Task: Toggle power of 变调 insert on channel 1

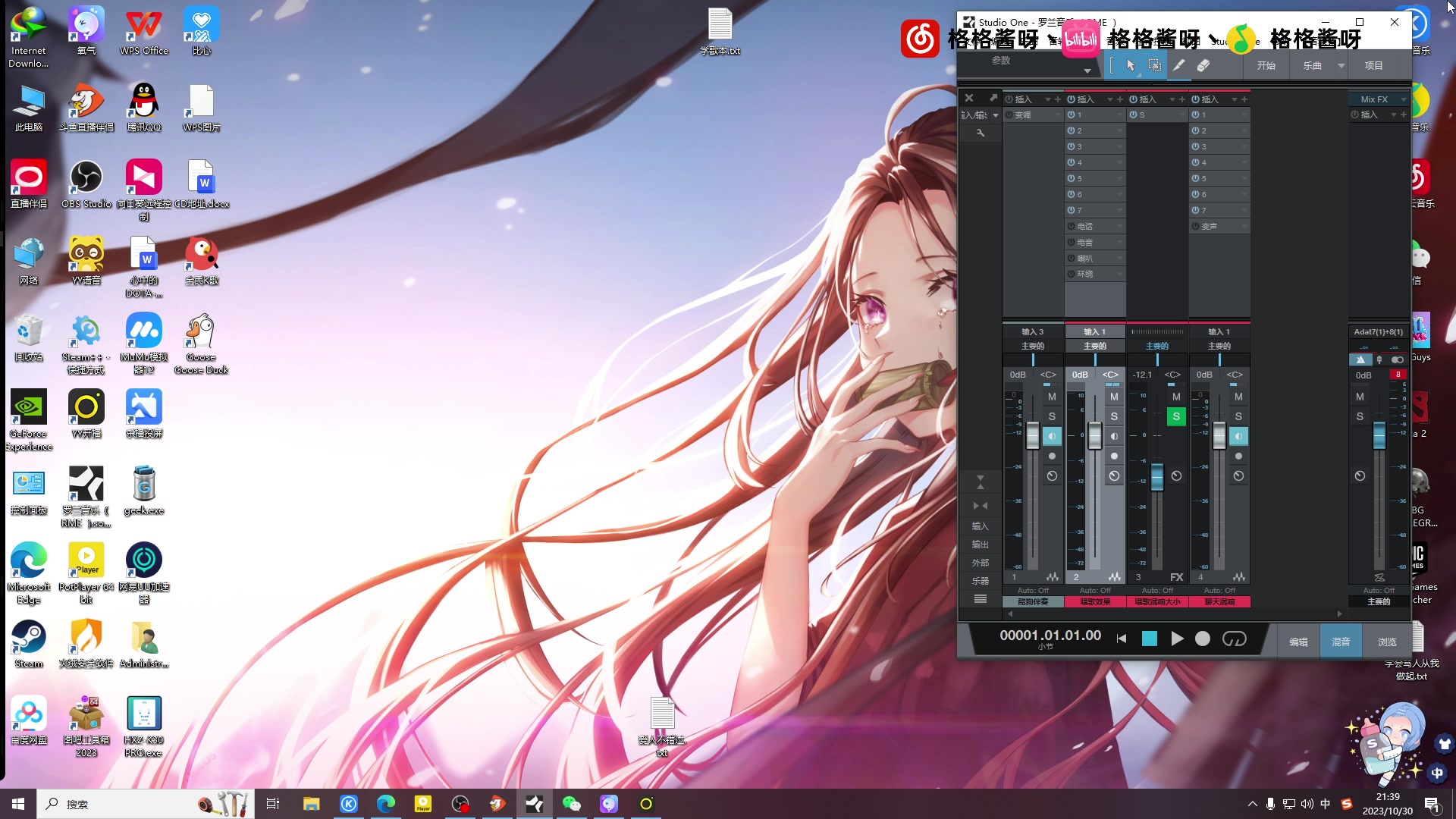Action: [x=1009, y=115]
